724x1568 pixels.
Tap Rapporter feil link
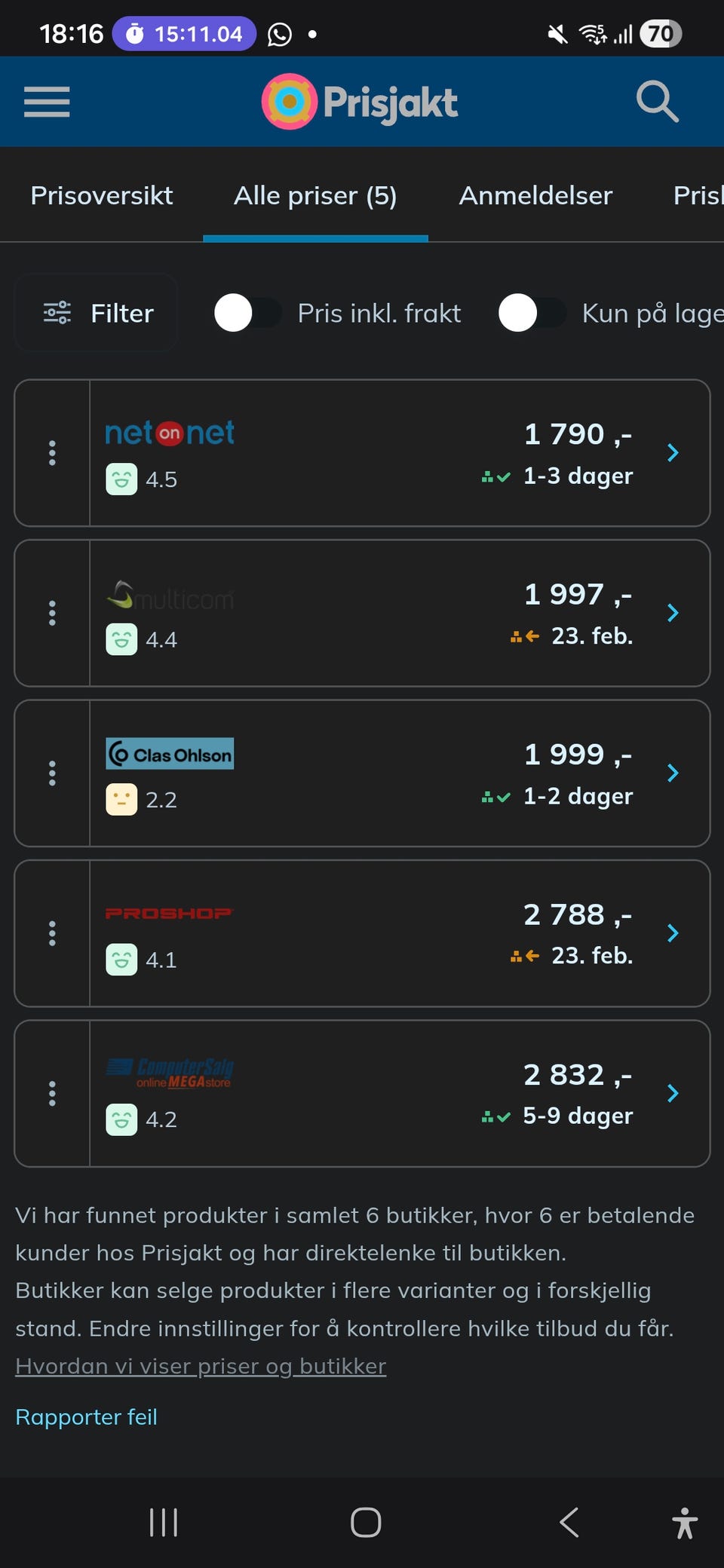(x=87, y=1417)
